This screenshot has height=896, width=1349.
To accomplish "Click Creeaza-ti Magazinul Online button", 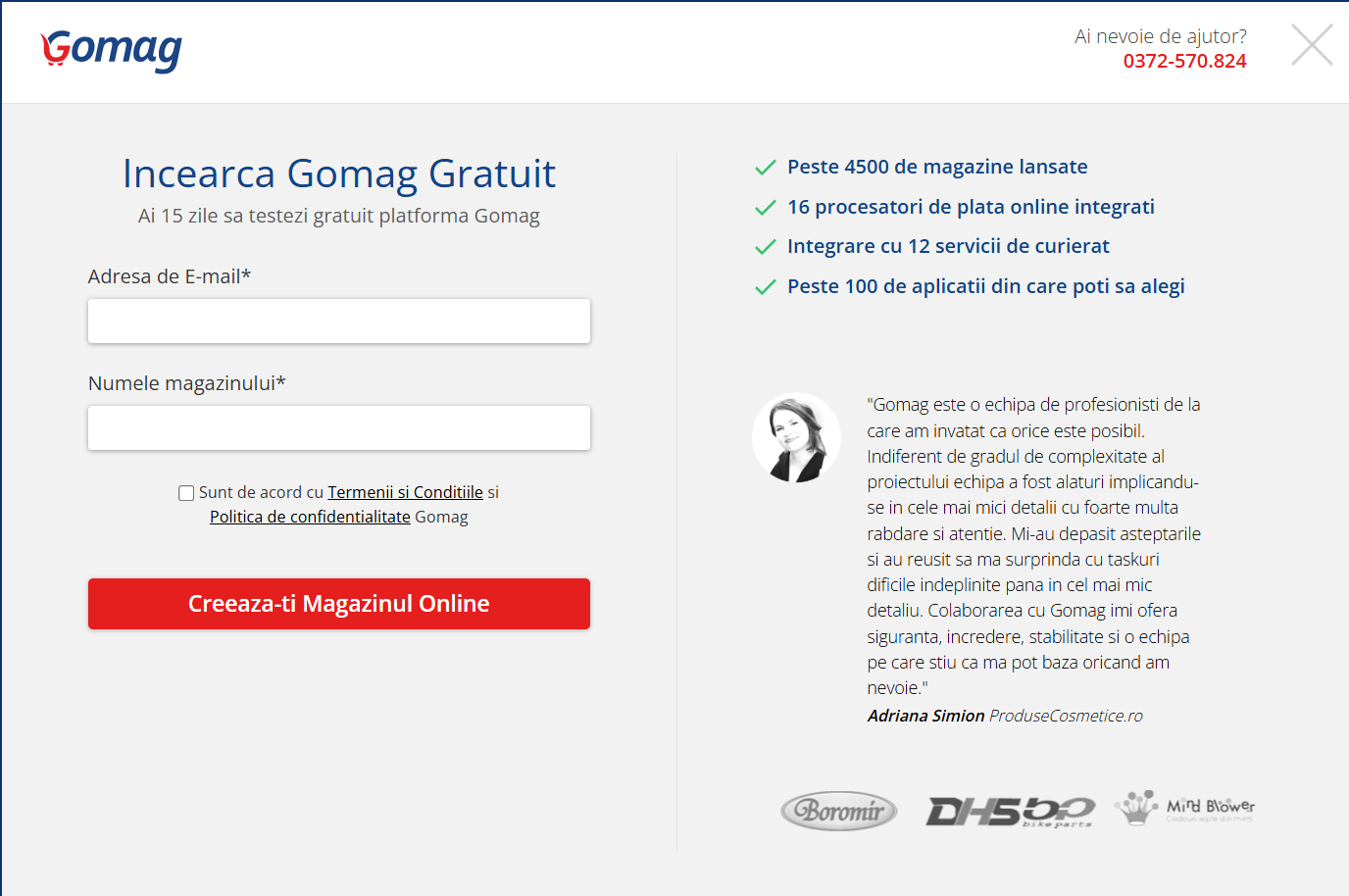I will (339, 604).
